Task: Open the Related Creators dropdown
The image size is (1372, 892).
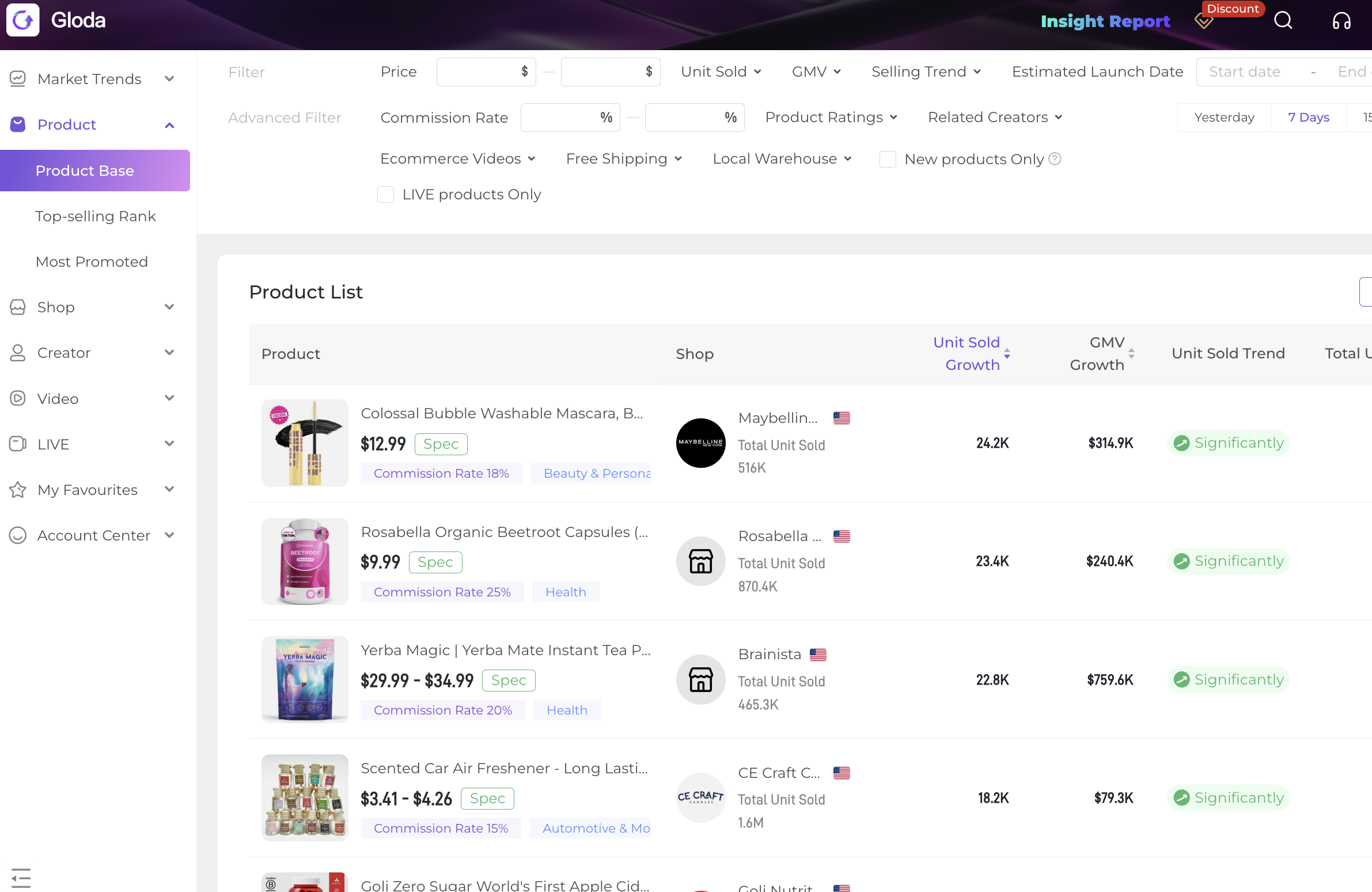Action: point(995,117)
